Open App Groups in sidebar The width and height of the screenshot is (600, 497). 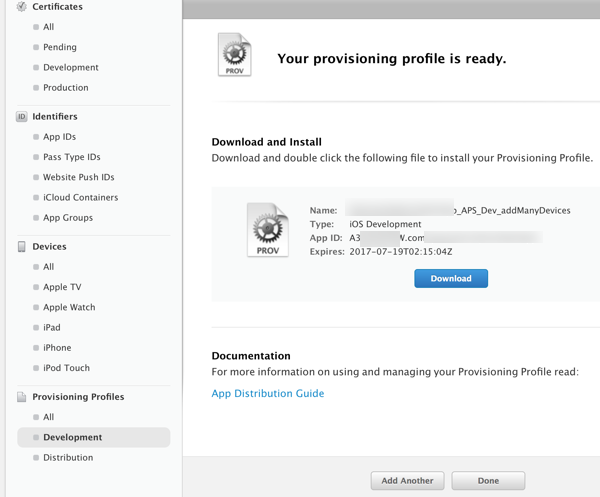(68, 218)
